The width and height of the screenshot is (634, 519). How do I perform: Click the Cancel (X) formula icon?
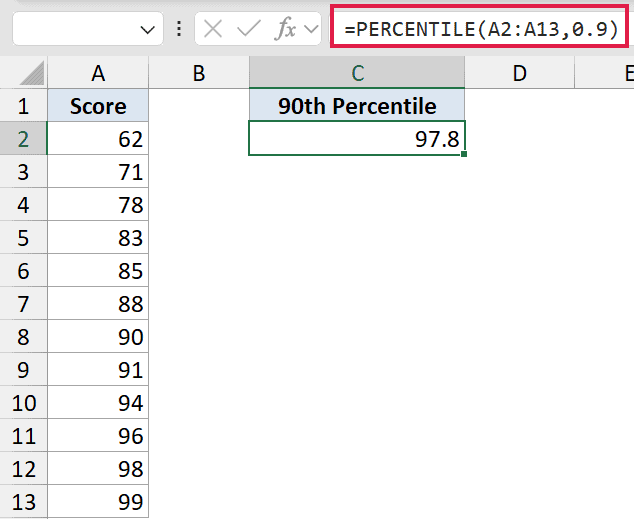pos(213,29)
